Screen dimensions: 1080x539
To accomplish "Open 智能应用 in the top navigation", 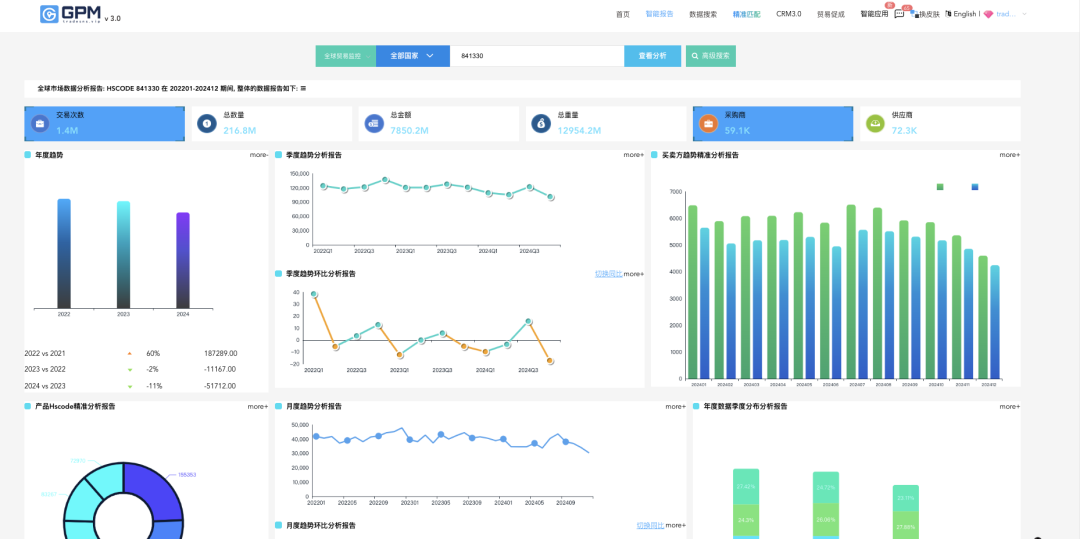I will point(874,14).
